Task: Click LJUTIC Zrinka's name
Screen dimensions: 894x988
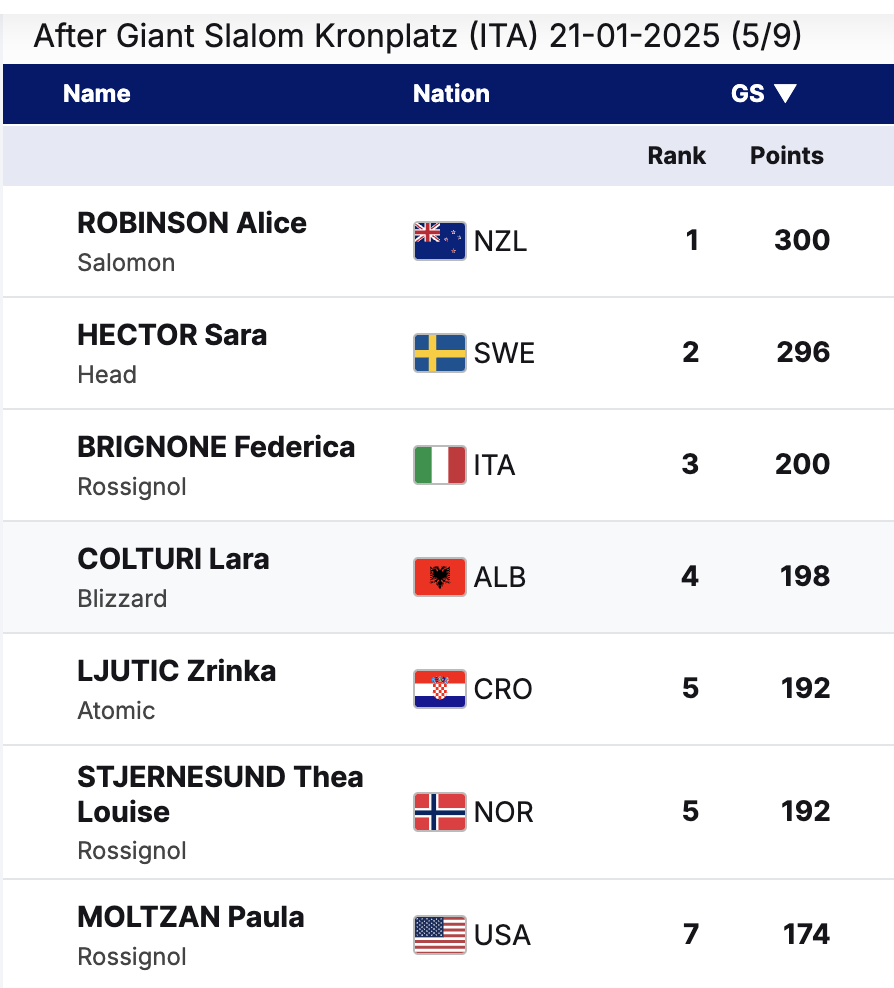Action: (x=177, y=671)
